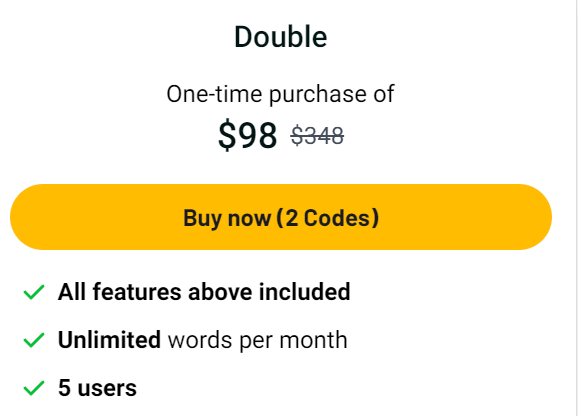The width and height of the screenshot is (578, 416).
Task: Click the word month in the second feature
Action: [313, 340]
